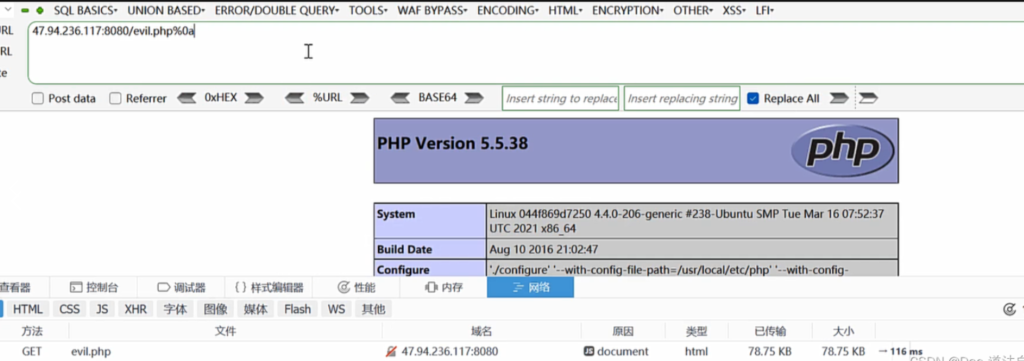Image resolution: width=1024 pixels, height=361 pixels.
Task: Click the JS badge icon beside document
Action: point(588,351)
